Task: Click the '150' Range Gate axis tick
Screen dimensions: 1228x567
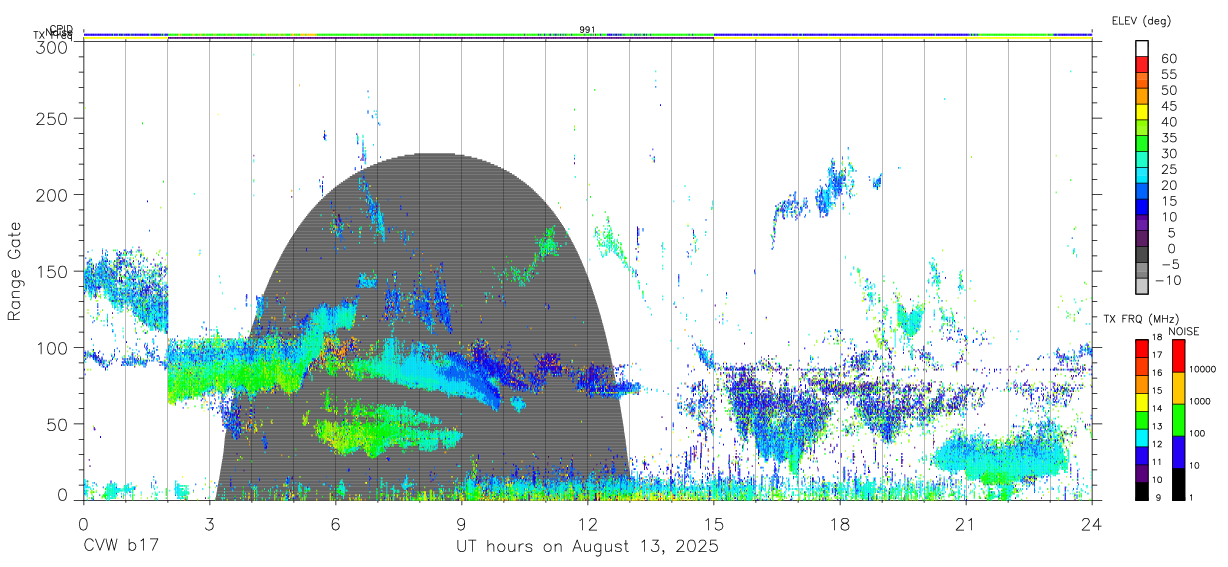Action: pyautogui.click(x=53, y=272)
